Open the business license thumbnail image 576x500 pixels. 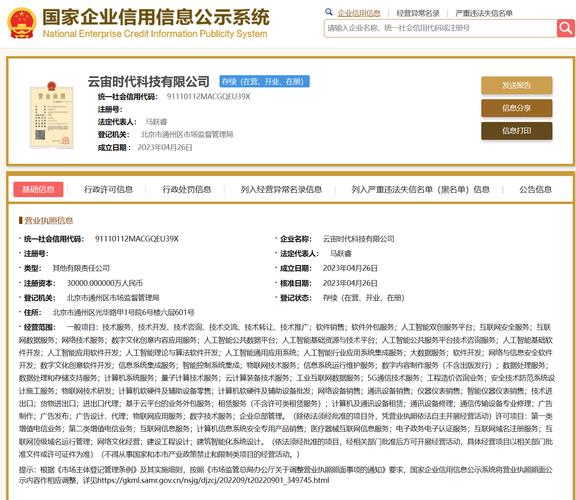click(52, 115)
